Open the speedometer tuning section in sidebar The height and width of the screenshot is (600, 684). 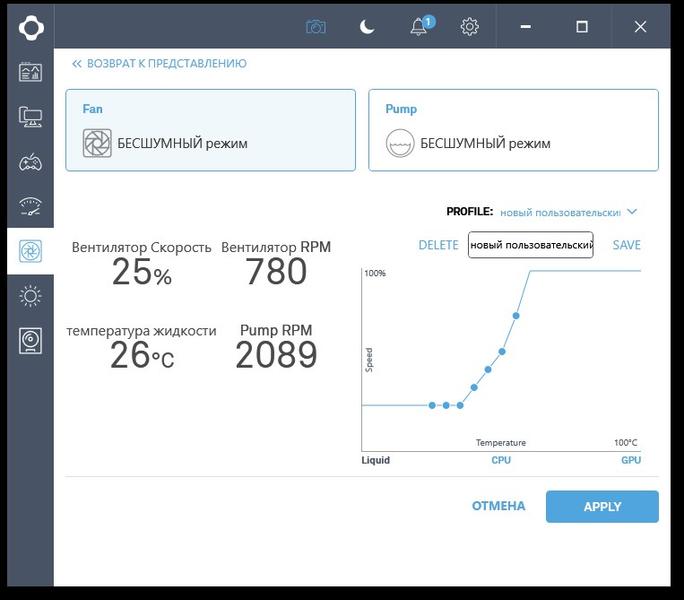[x=31, y=206]
